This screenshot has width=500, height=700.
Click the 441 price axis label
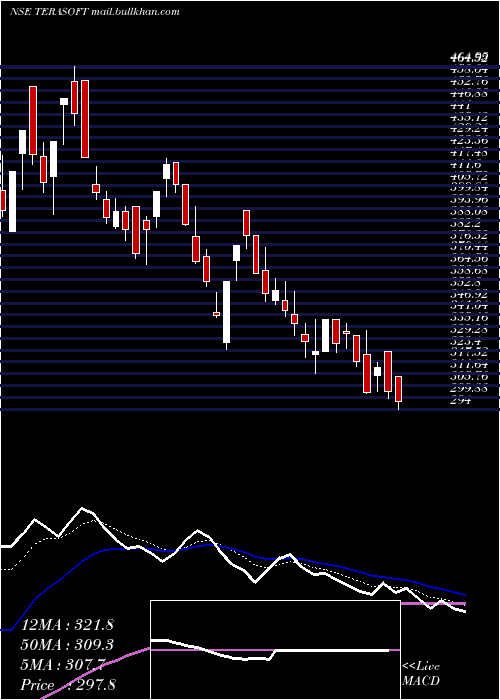pyautogui.click(x=460, y=106)
